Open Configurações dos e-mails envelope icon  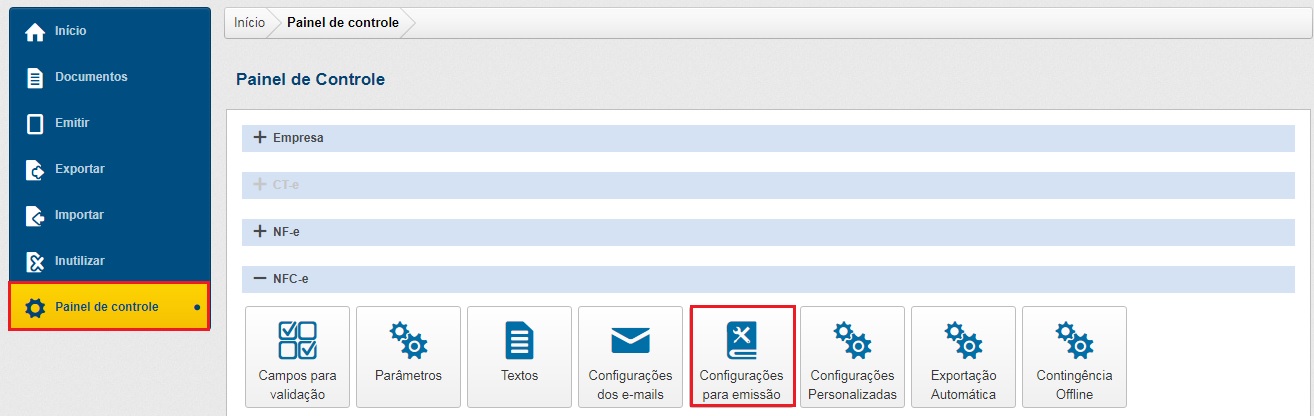point(630,341)
